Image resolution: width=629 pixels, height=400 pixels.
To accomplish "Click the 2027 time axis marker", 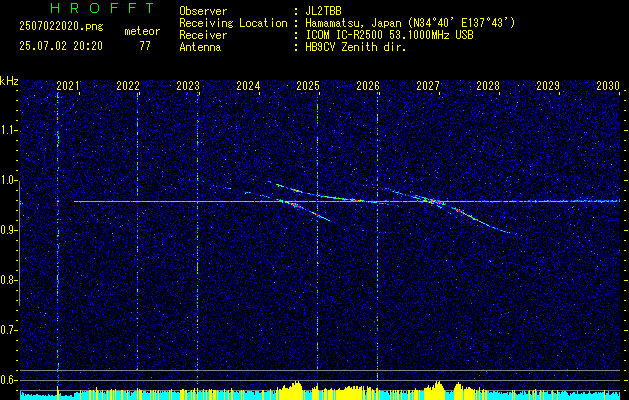I will coord(428,86).
